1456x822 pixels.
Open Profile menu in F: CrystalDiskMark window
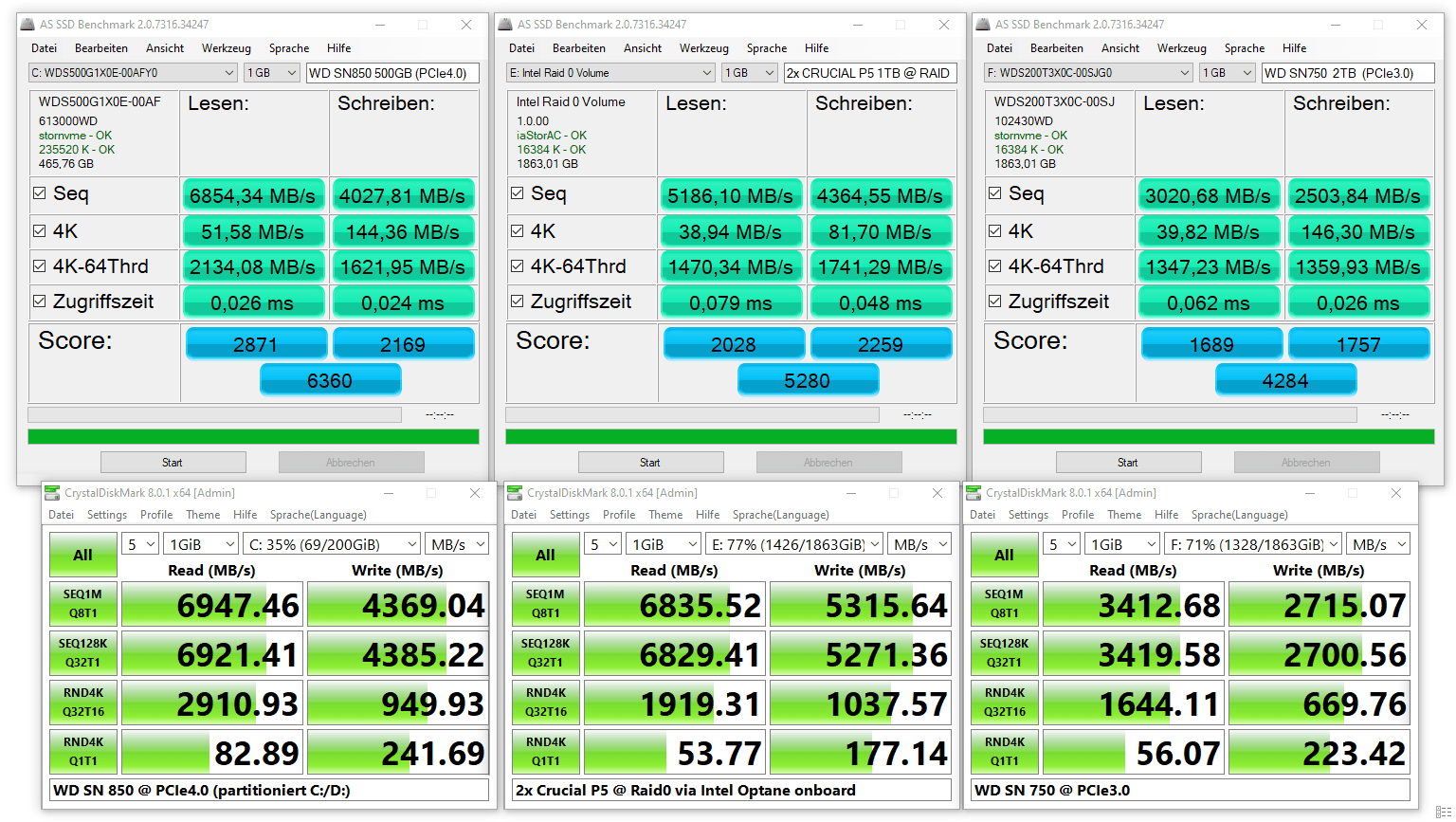tap(1078, 515)
